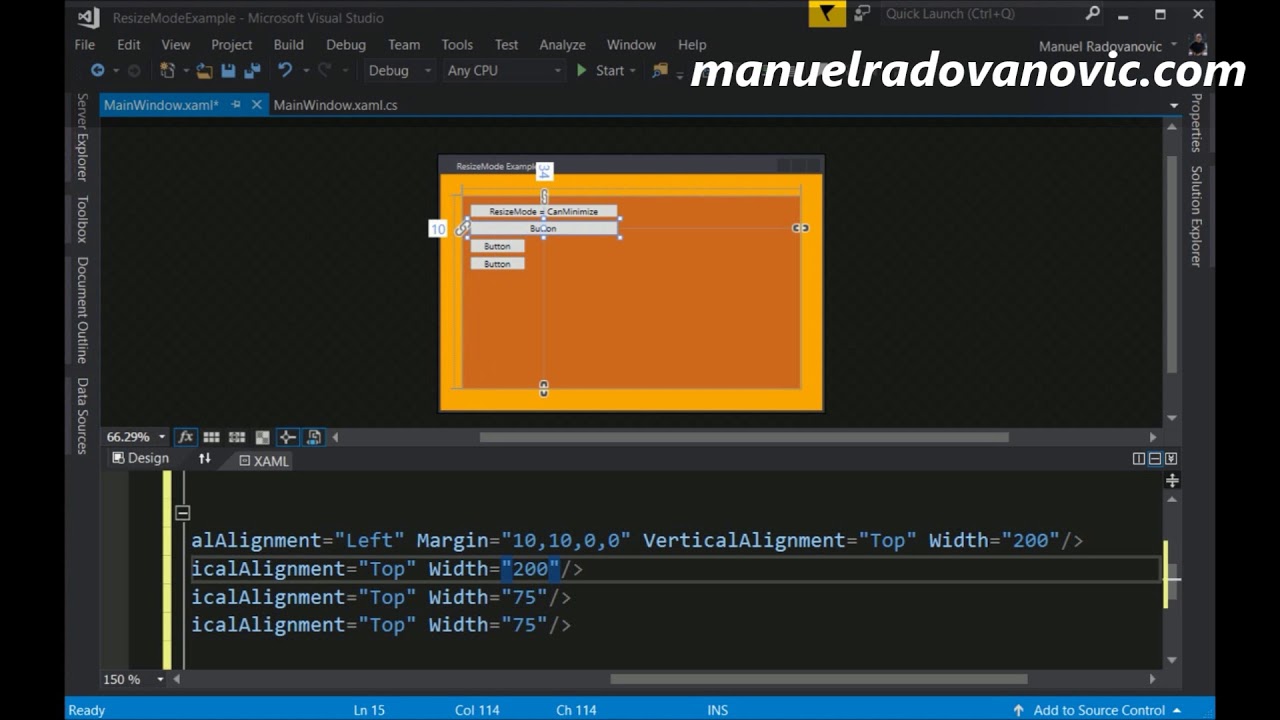Click the Send Feedback icon
This screenshot has height=720, width=1280.
click(x=862, y=14)
